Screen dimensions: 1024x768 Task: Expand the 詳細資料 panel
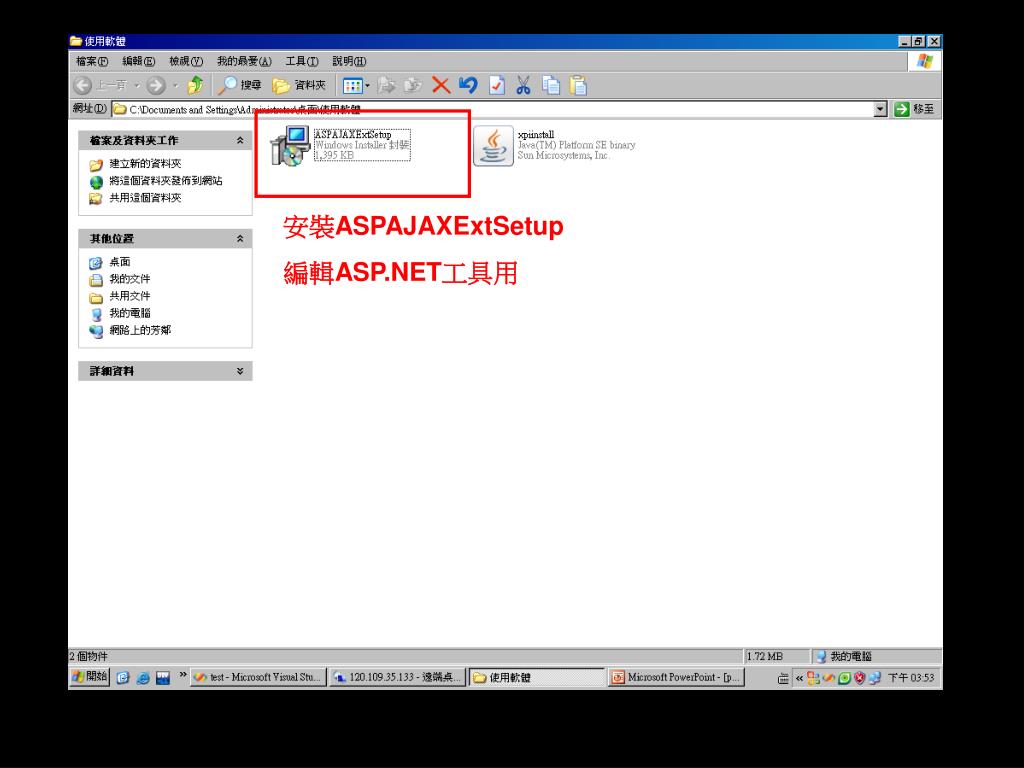click(240, 371)
